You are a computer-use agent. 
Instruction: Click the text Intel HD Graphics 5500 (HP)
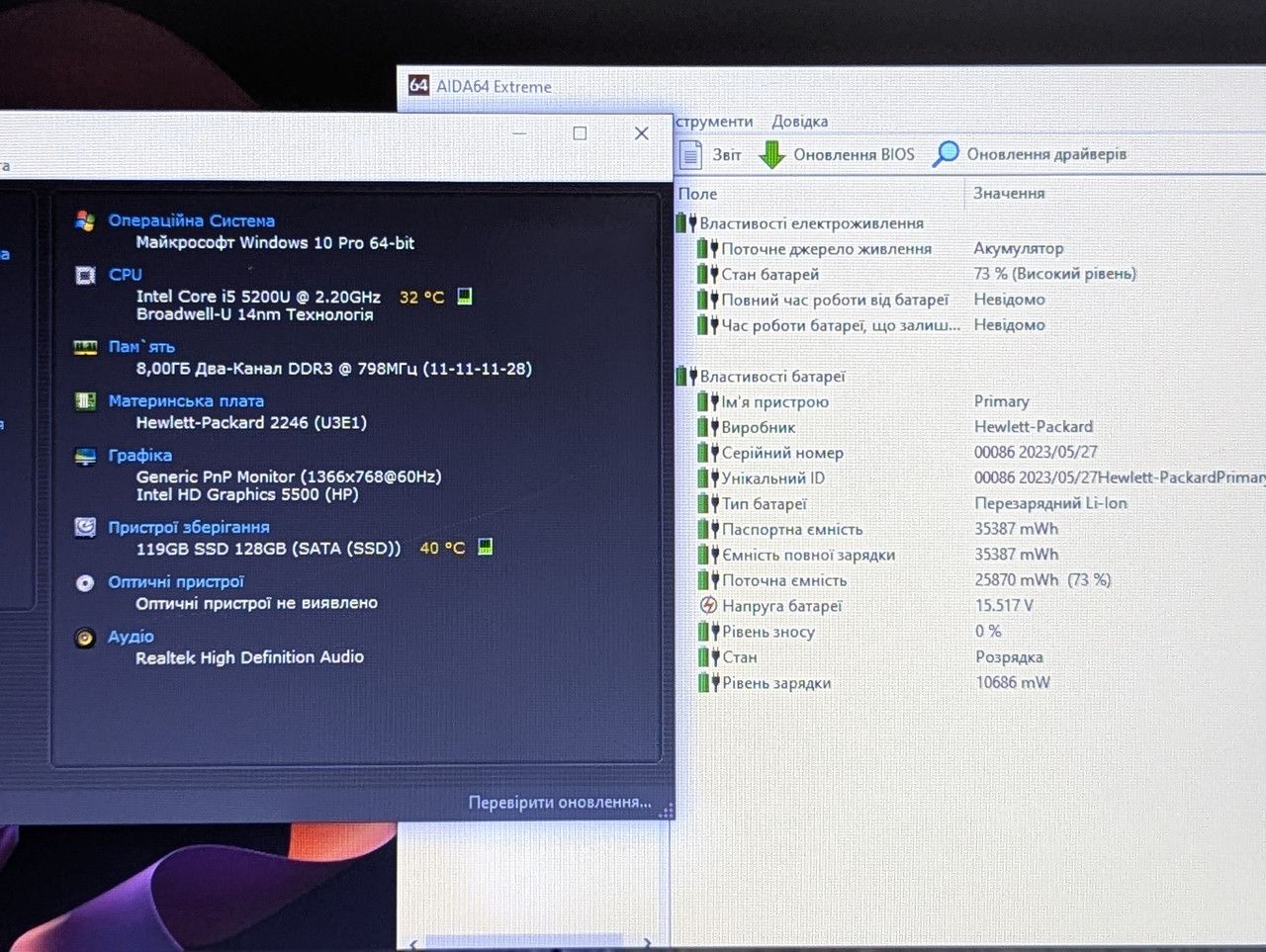(x=247, y=494)
